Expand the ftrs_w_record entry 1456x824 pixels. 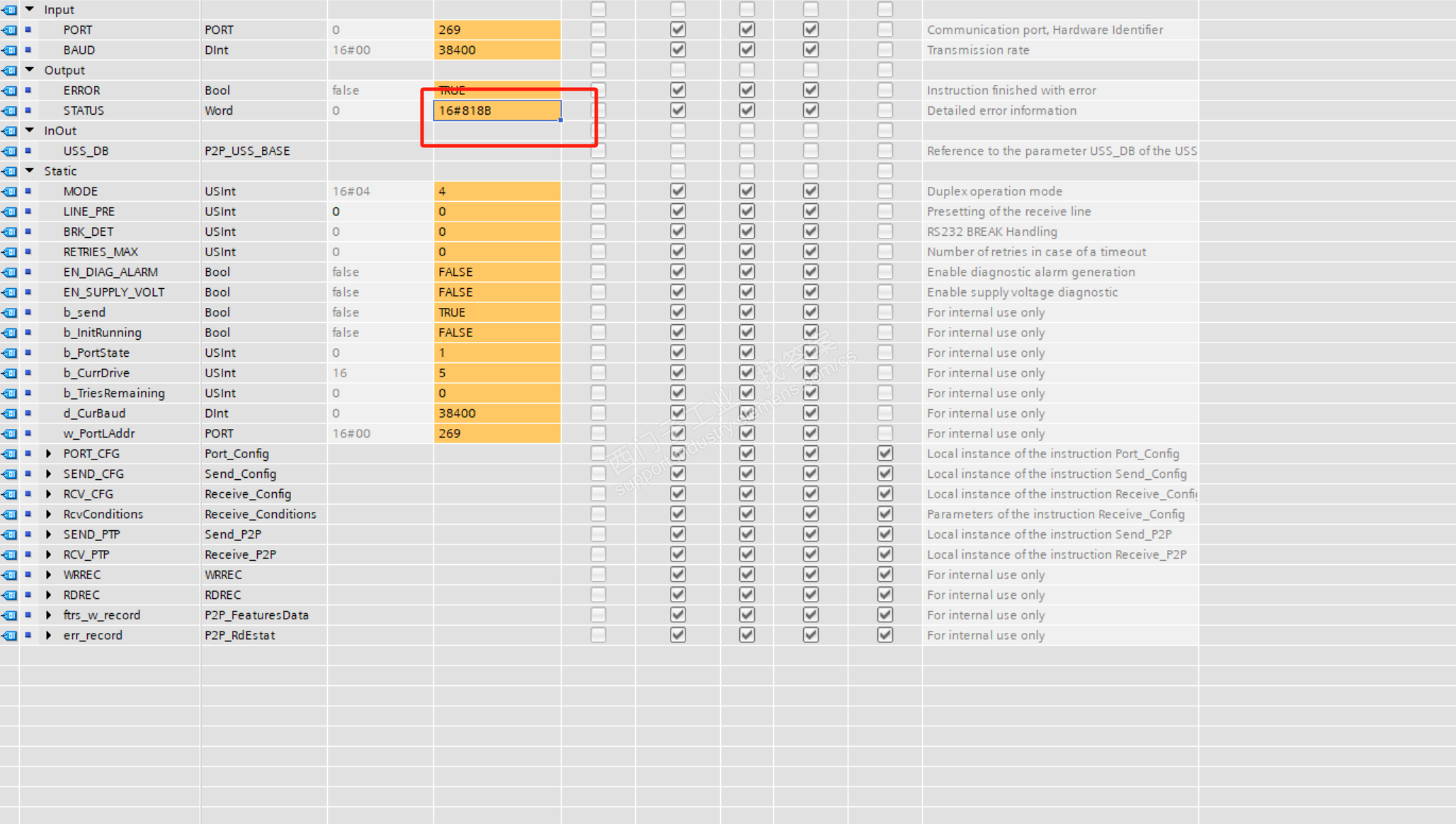[x=48, y=615]
